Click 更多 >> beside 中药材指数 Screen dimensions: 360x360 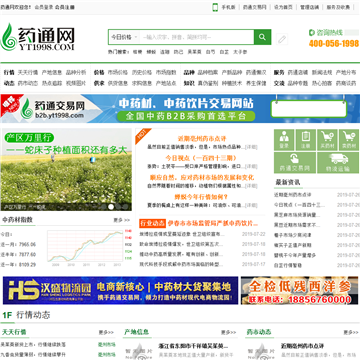(121, 220)
